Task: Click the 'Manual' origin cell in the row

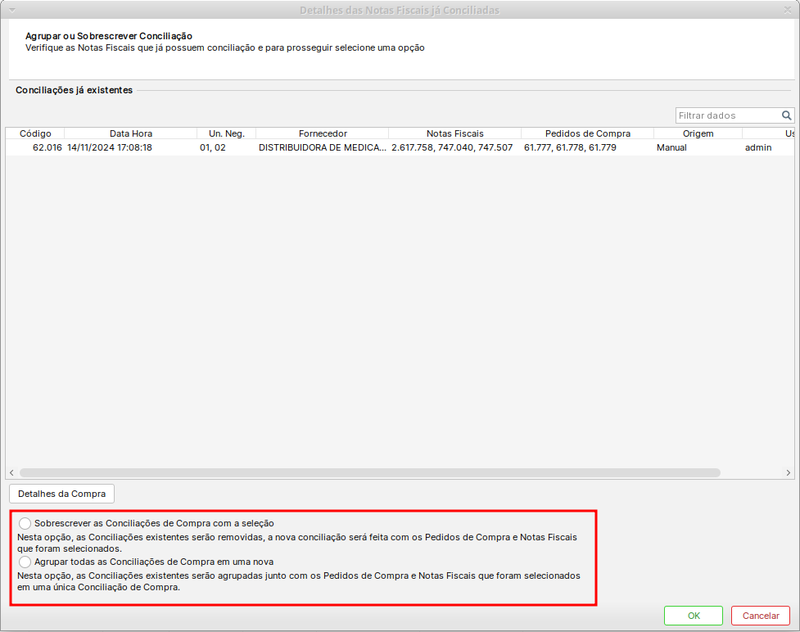Action: point(672,147)
